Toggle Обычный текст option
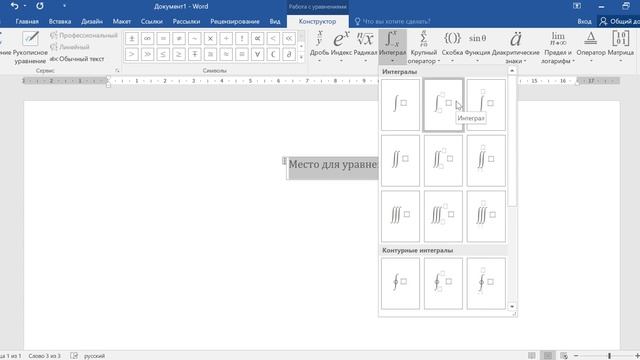Image resolution: width=640 pixels, height=360 pixels. (77, 59)
